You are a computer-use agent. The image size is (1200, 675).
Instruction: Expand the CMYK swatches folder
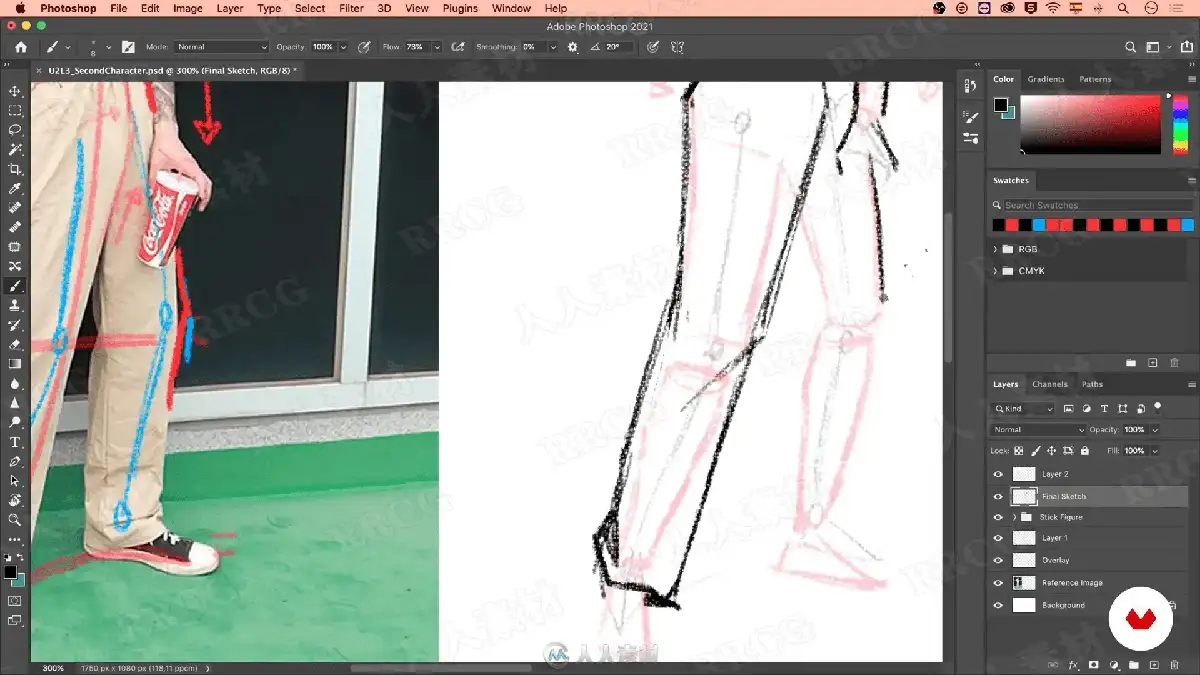coord(995,271)
